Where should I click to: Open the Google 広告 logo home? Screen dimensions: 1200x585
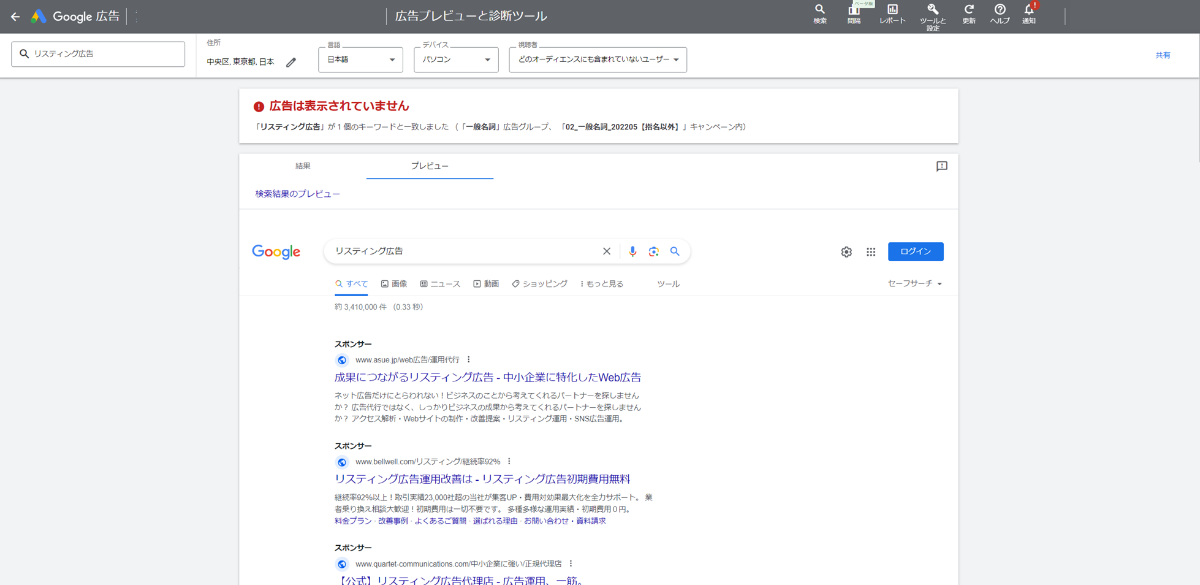click(x=75, y=16)
